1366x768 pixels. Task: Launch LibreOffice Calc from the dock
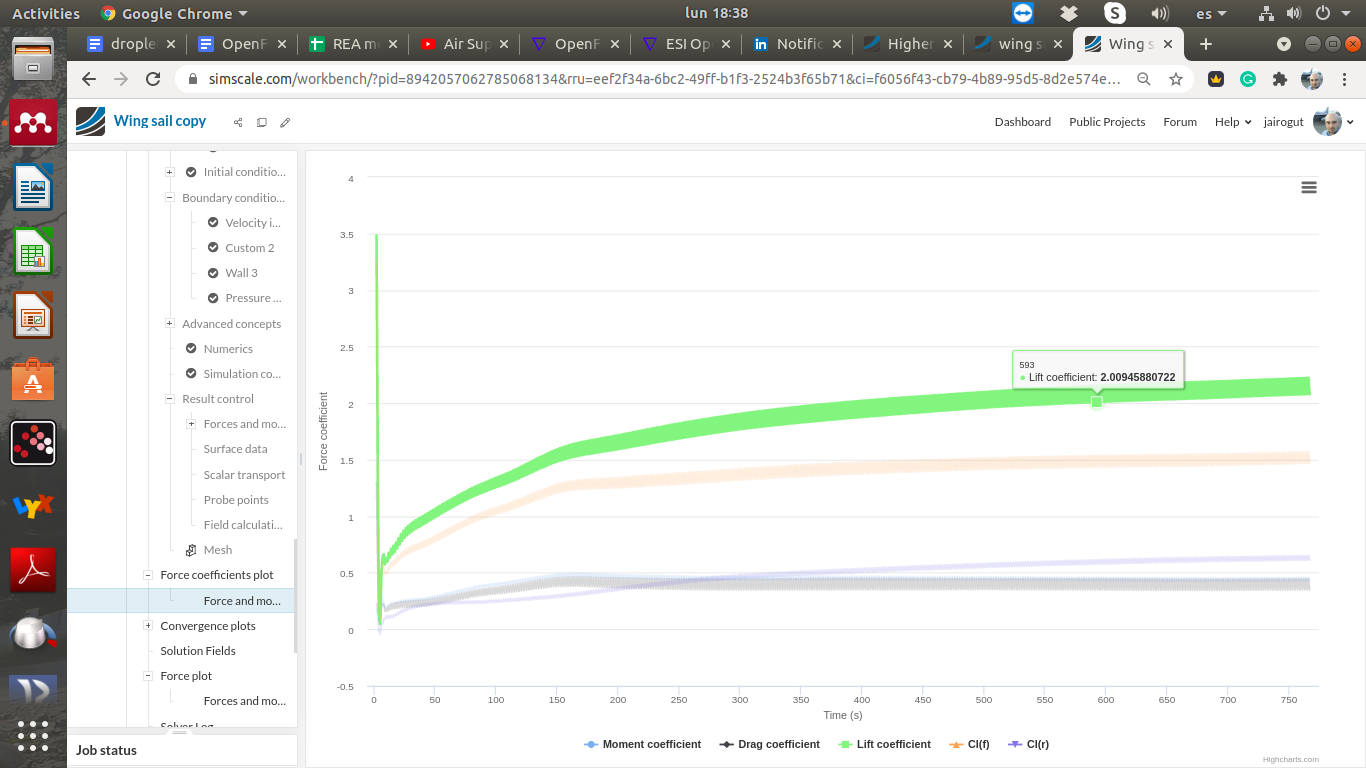(x=33, y=251)
